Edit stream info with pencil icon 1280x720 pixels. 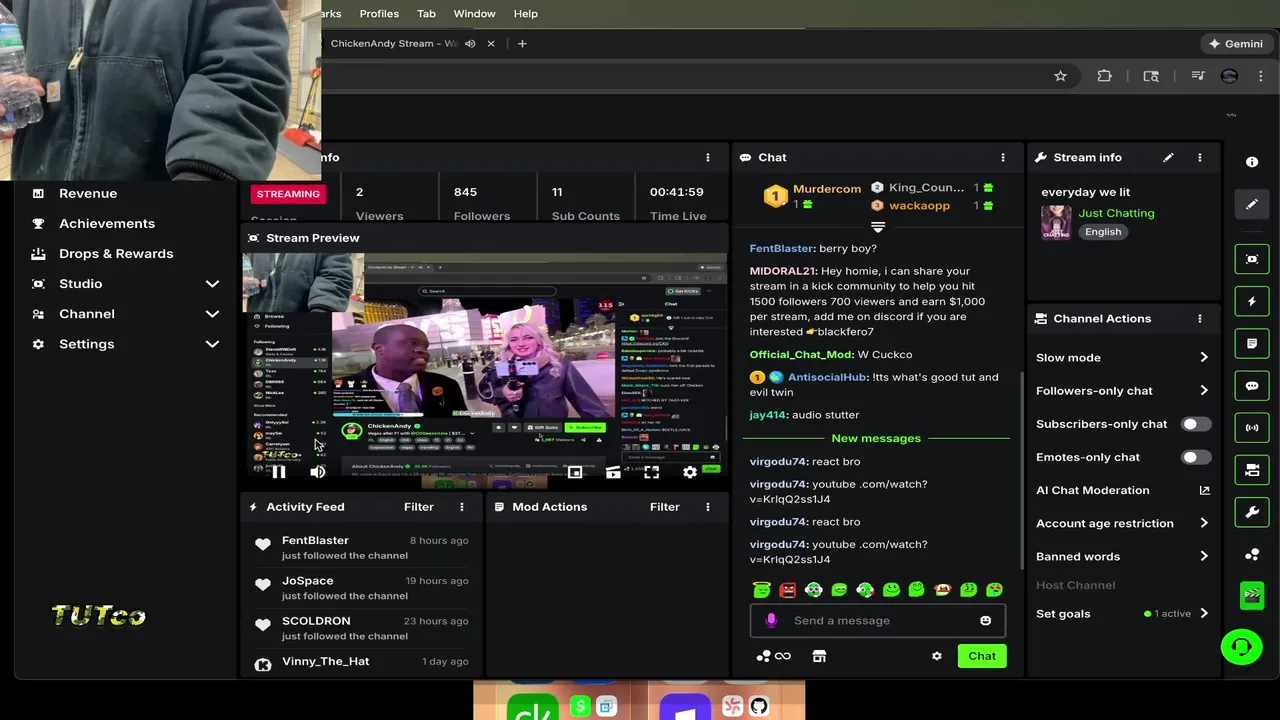(x=1168, y=157)
